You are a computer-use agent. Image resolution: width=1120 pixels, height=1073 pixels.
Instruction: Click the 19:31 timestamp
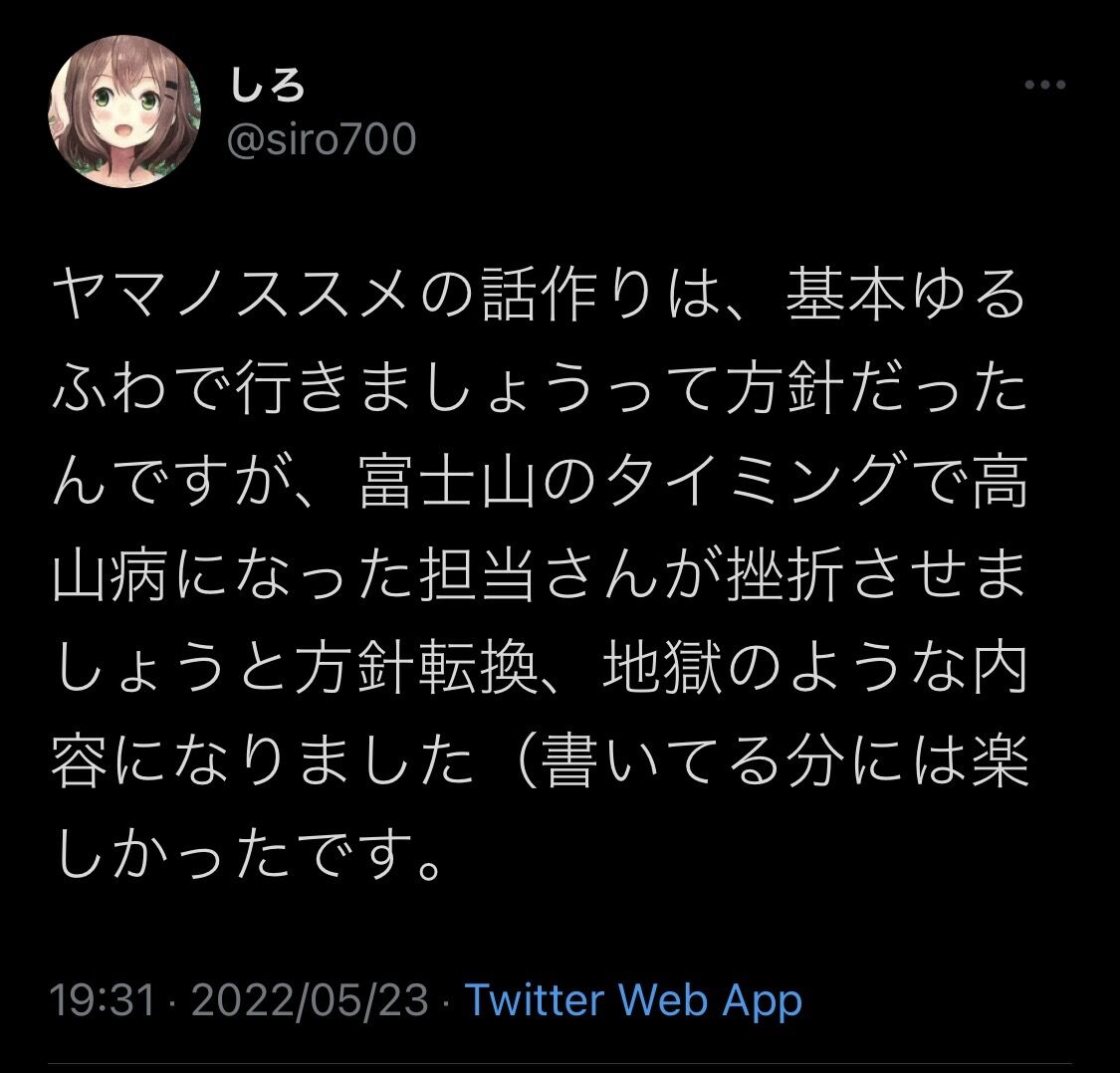click(x=103, y=998)
